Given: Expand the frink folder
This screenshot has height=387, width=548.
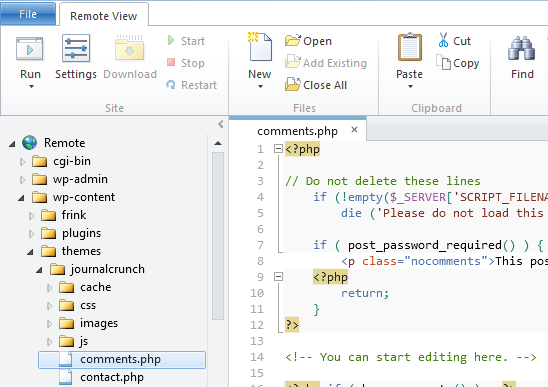Looking at the screenshot, I should (32, 216).
